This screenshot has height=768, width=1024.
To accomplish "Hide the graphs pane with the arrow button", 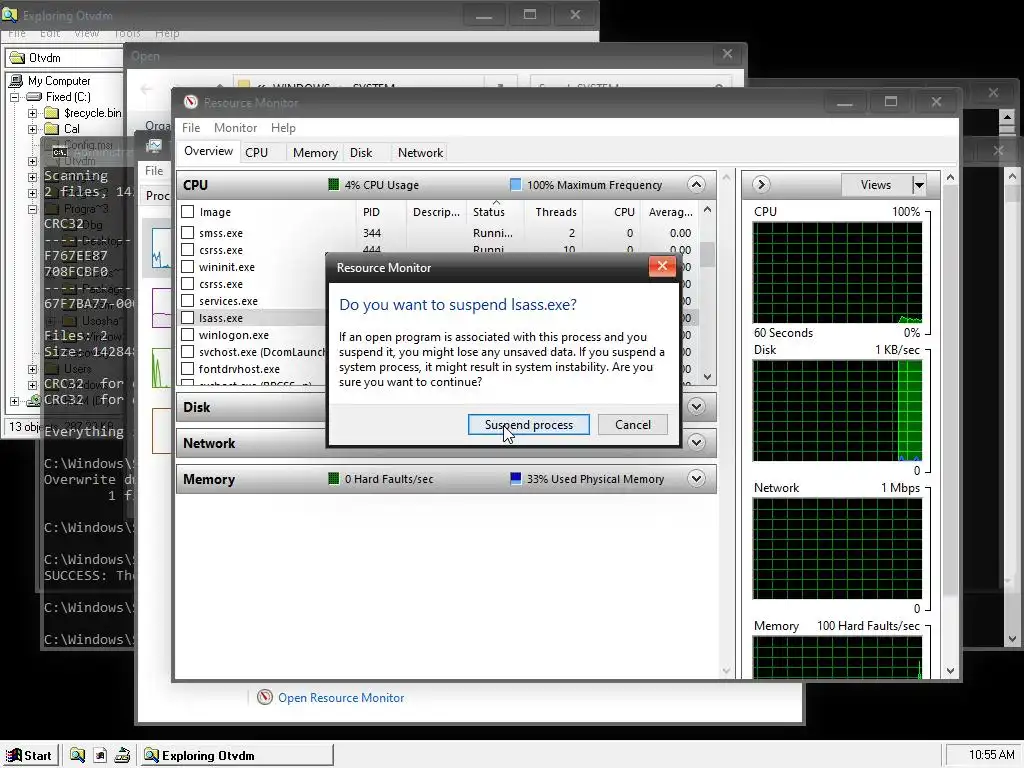I will tap(760, 185).
